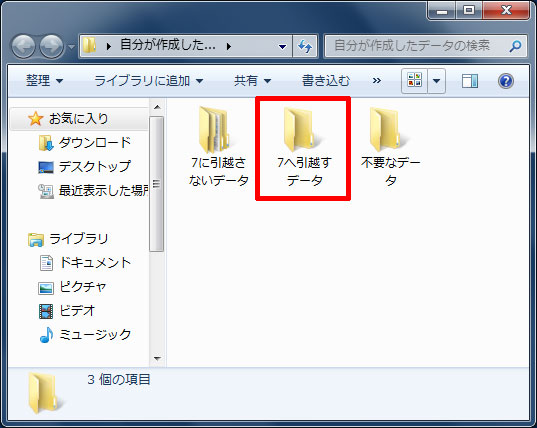The height and width of the screenshot is (428, 537).
Task: Toggle the preview pane
Action: coord(470,81)
